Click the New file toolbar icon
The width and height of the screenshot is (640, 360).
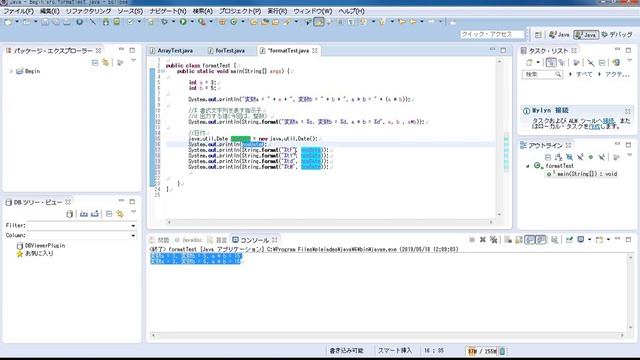(x=8, y=22)
